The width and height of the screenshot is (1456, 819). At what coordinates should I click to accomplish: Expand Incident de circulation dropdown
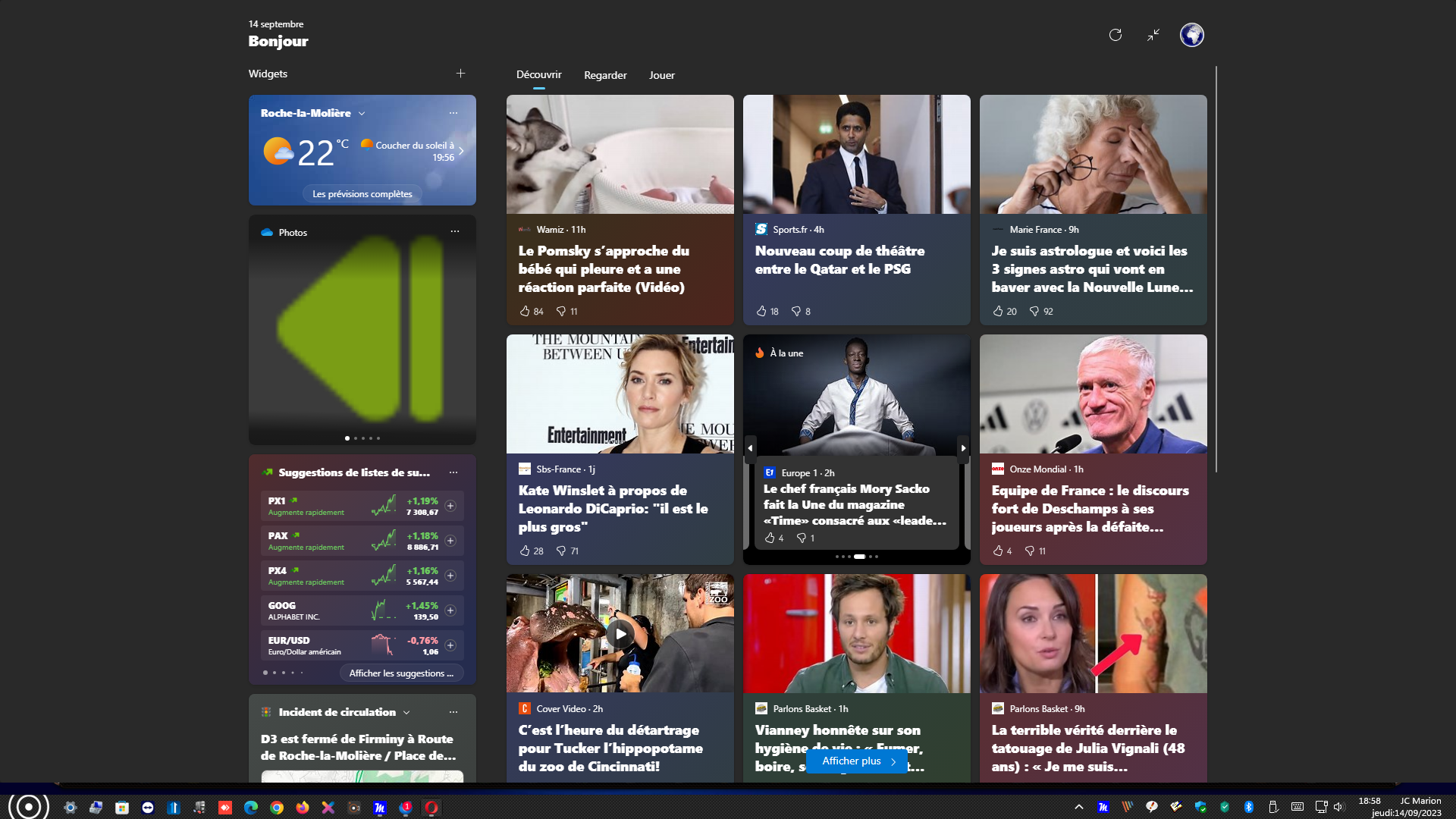pyautogui.click(x=406, y=713)
